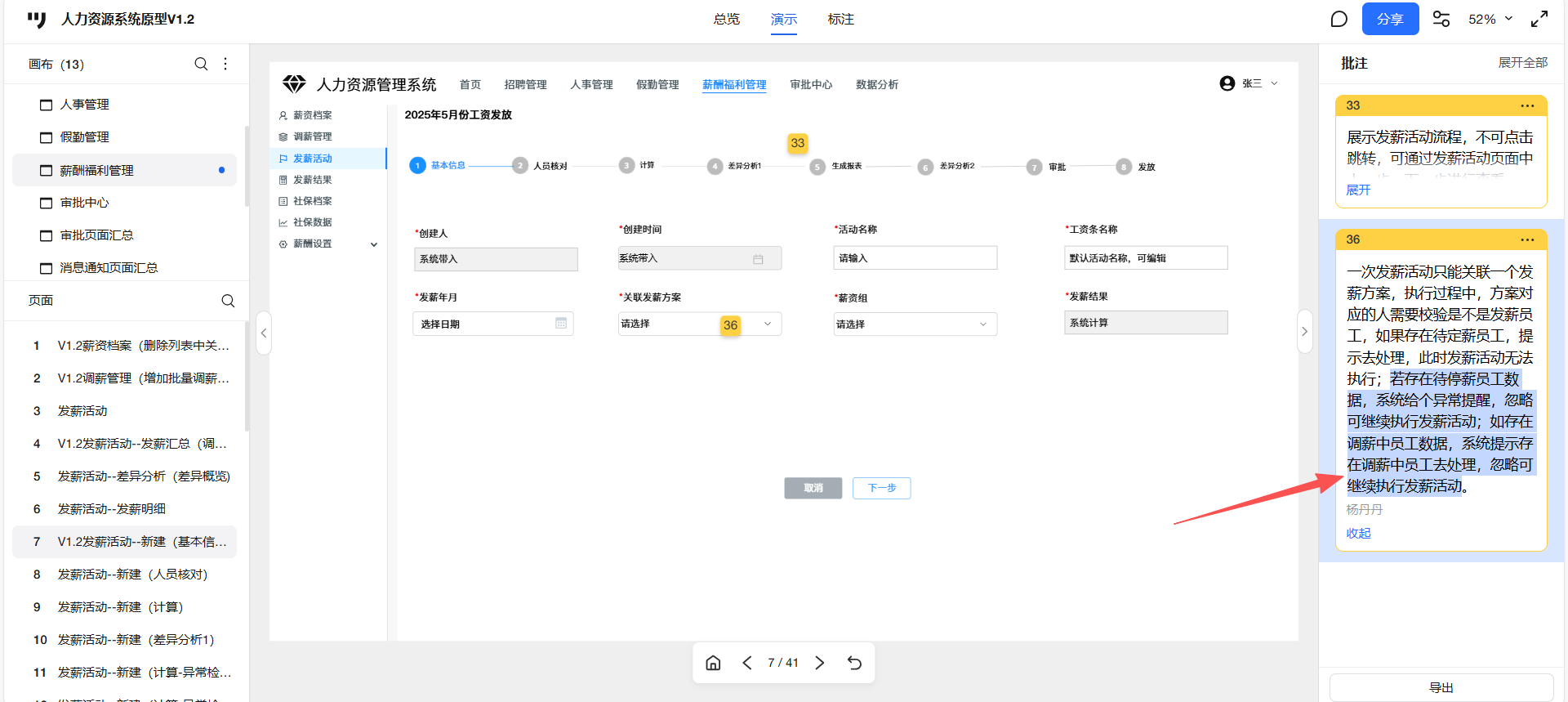Go to next slide with right arrow
The width and height of the screenshot is (1568, 702).
click(x=820, y=663)
